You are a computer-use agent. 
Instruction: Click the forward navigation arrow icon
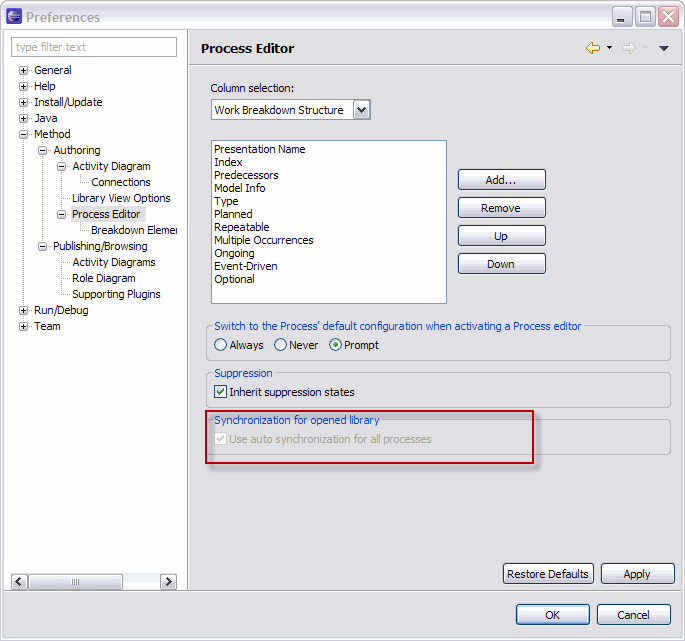pyautogui.click(x=629, y=48)
